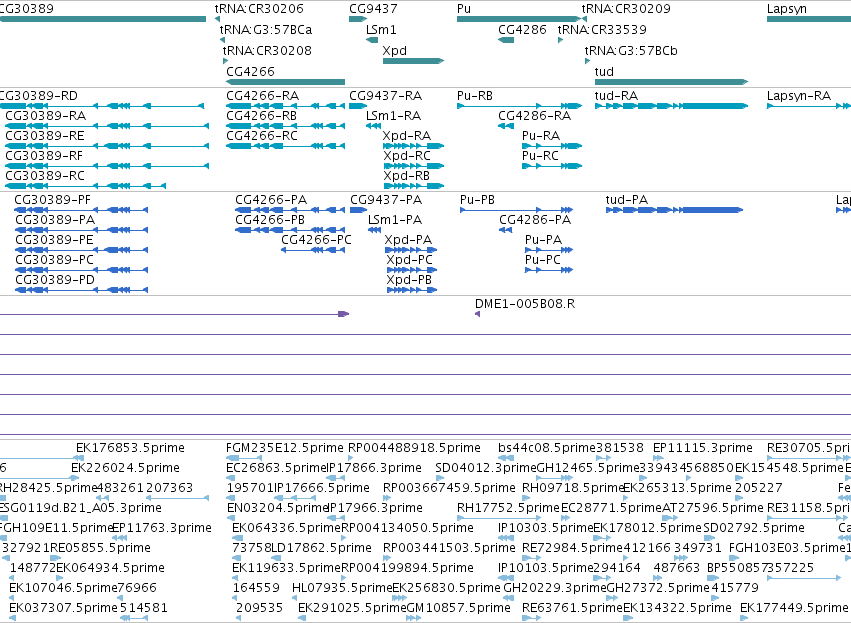This screenshot has width=851, height=623.
Task: Click the DME1-005B08.R feature label
Action: [525, 303]
